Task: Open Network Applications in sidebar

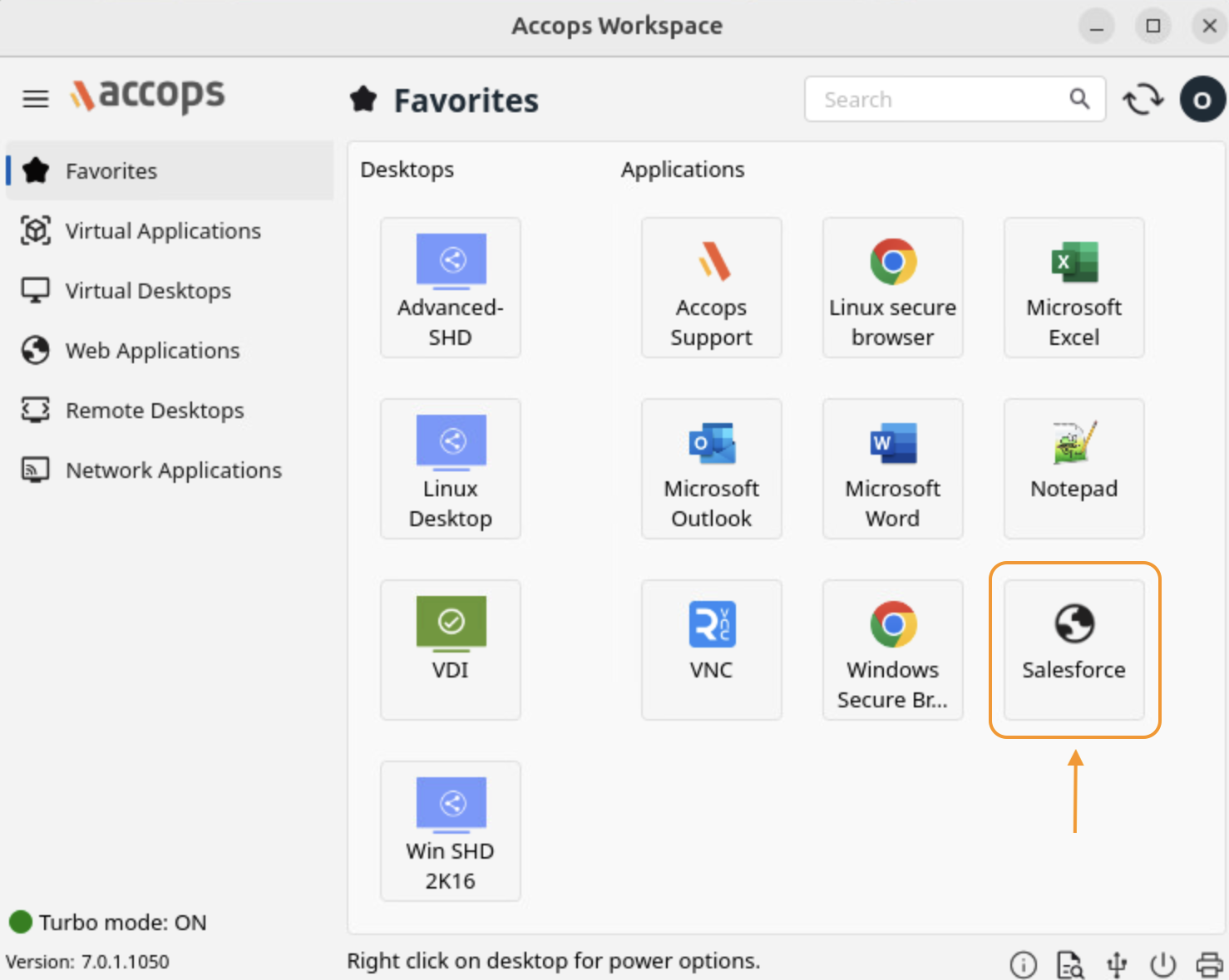Action: tap(173, 470)
